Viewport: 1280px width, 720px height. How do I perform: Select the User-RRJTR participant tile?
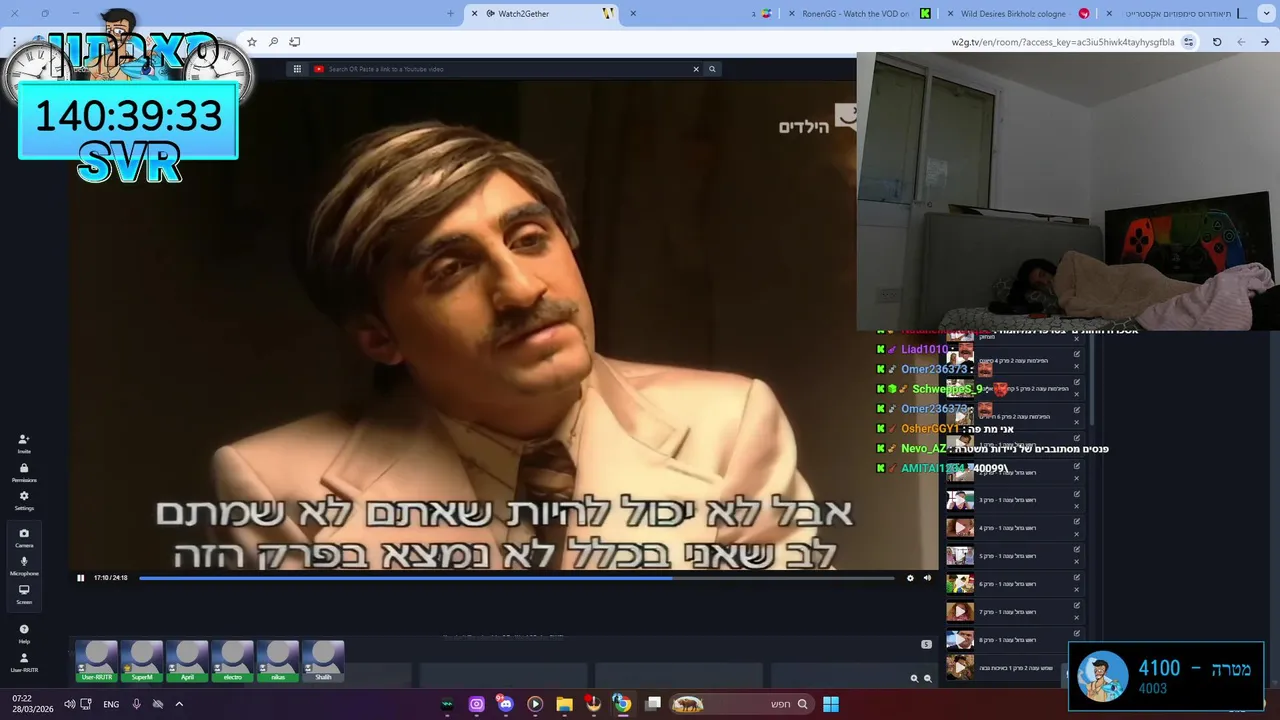97,661
